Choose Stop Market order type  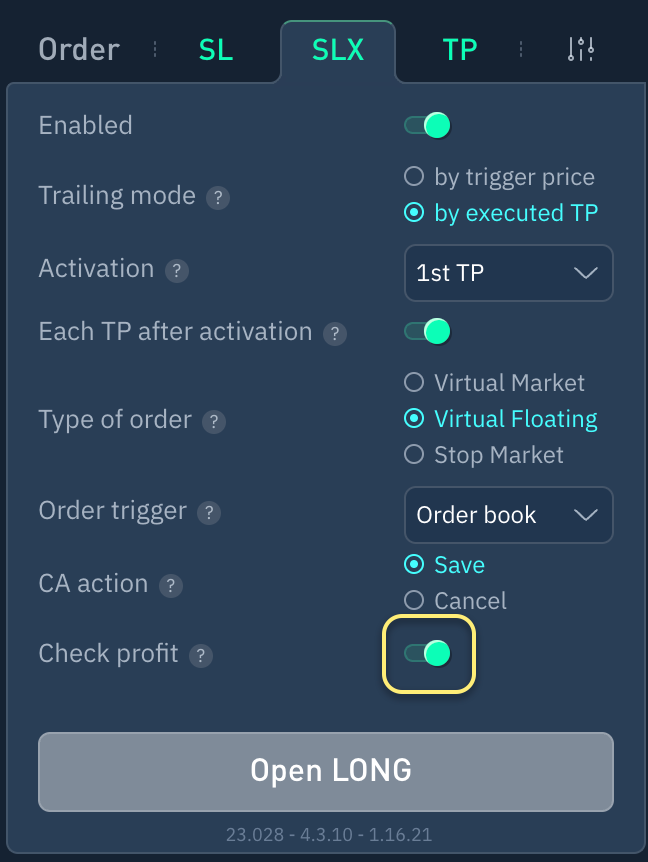(x=414, y=455)
